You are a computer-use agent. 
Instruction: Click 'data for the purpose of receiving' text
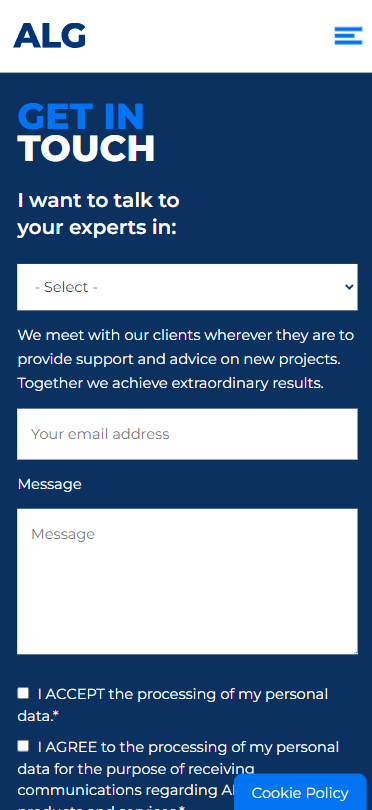point(136,769)
